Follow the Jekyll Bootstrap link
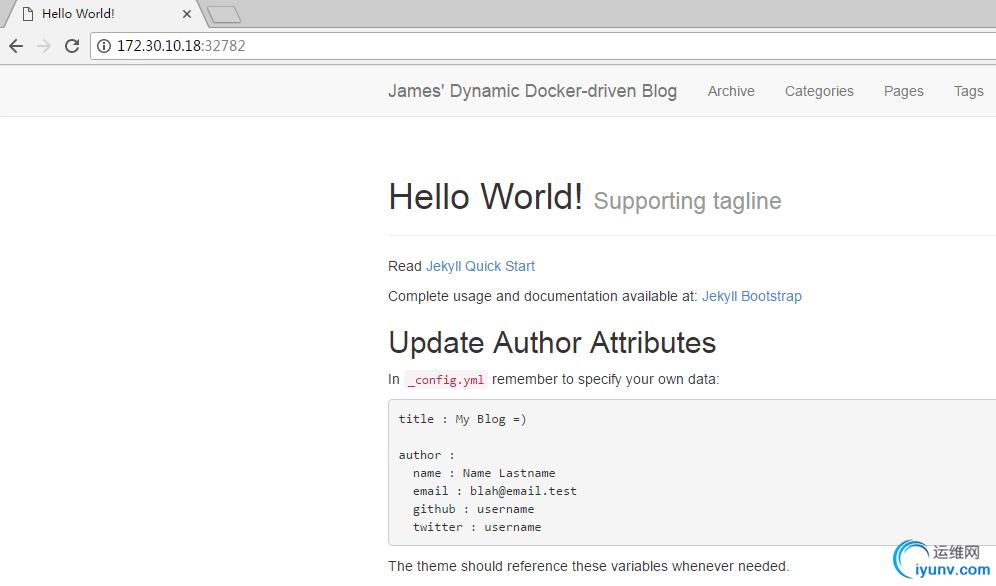 (751, 296)
